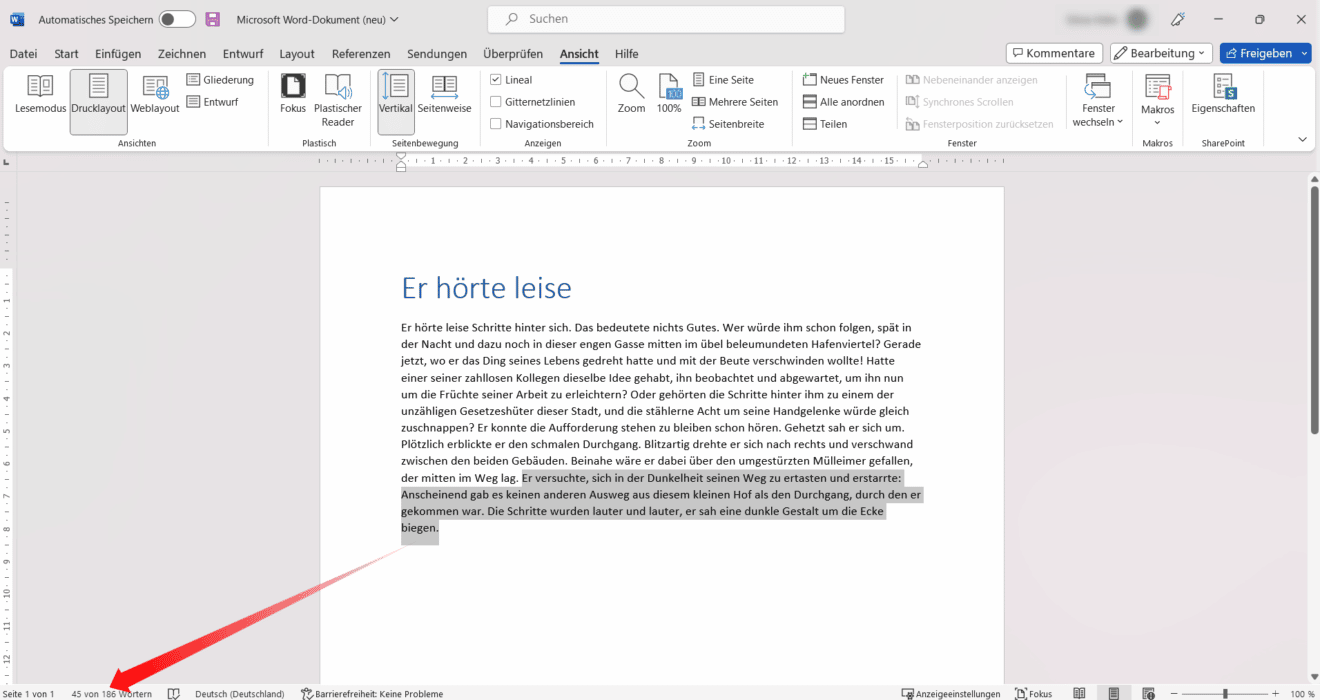Viewport: 1320px width, 700px height.
Task: Show the Navigationsbereich
Action: 495,123
